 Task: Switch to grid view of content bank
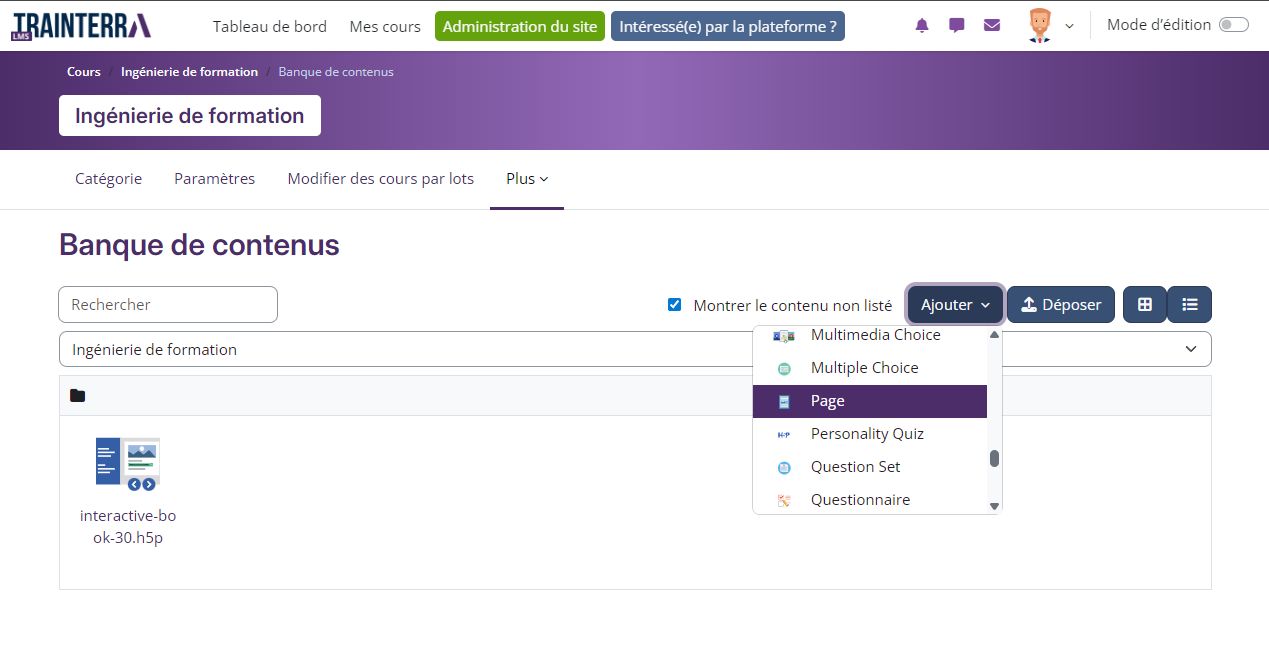(x=1144, y=304)
